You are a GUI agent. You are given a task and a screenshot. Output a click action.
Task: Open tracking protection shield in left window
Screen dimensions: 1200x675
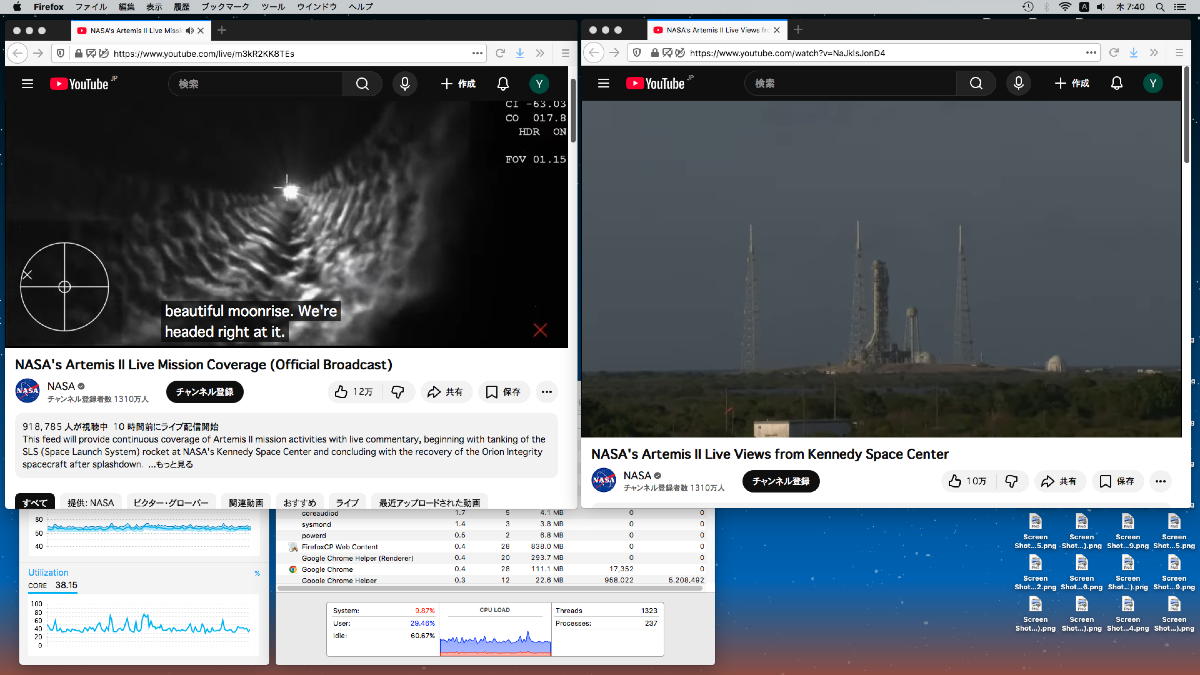click(x=61, y=53)
